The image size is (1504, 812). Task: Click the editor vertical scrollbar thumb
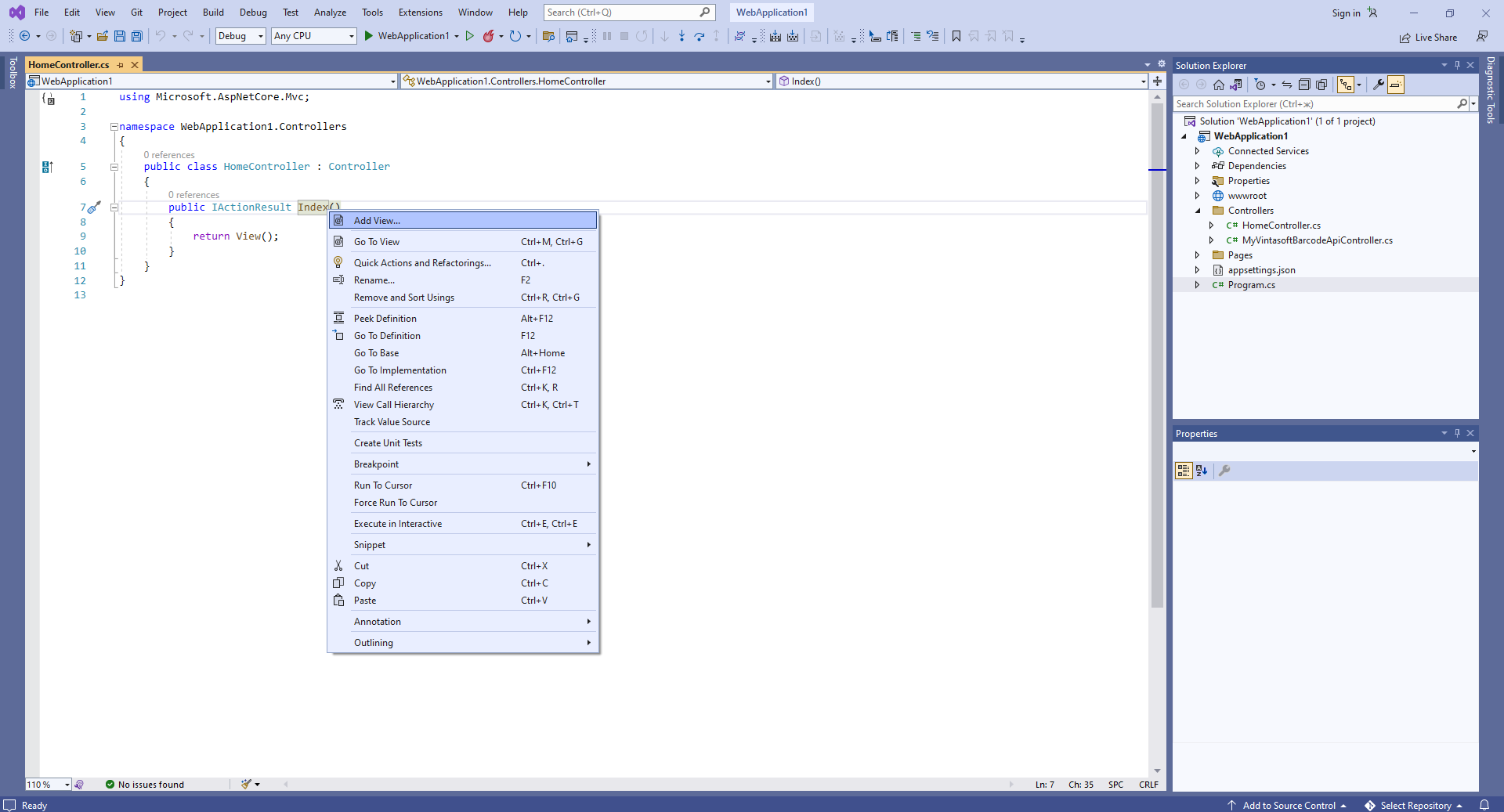[x=1157, y=352]
